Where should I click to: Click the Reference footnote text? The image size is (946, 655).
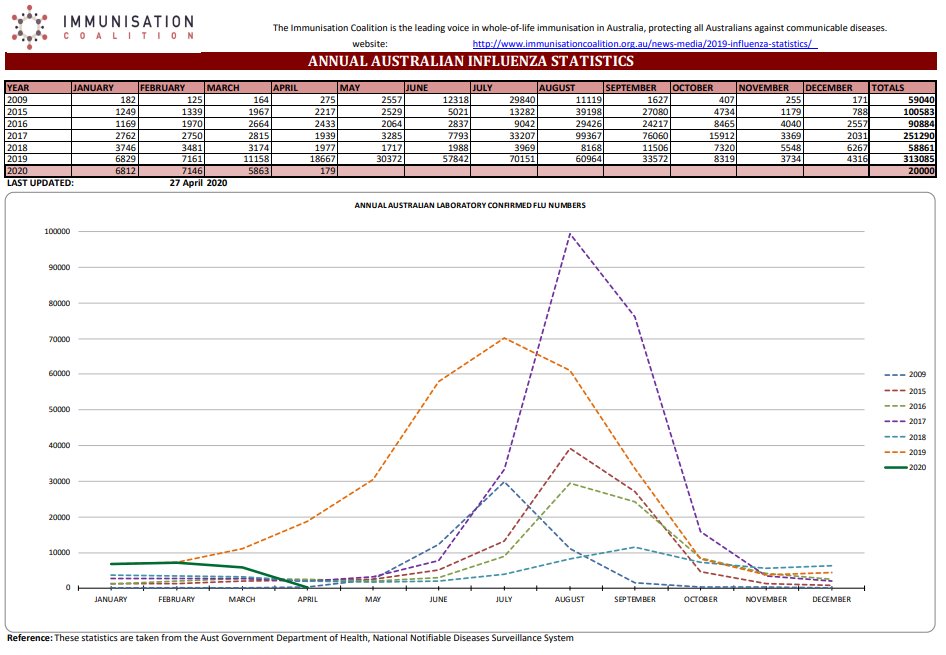pyautogui.click(x=290, y=638)
